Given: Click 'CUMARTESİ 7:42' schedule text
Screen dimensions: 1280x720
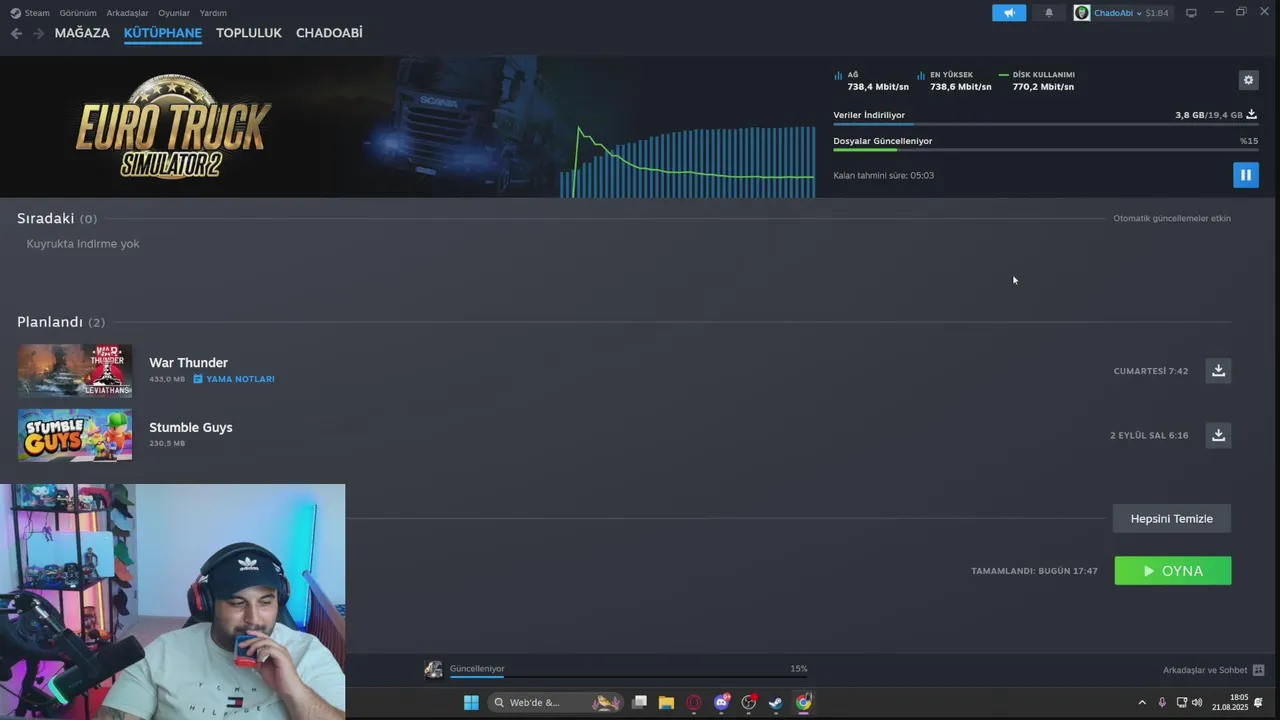Looking at the screenshot, I should pos(1151,371).
